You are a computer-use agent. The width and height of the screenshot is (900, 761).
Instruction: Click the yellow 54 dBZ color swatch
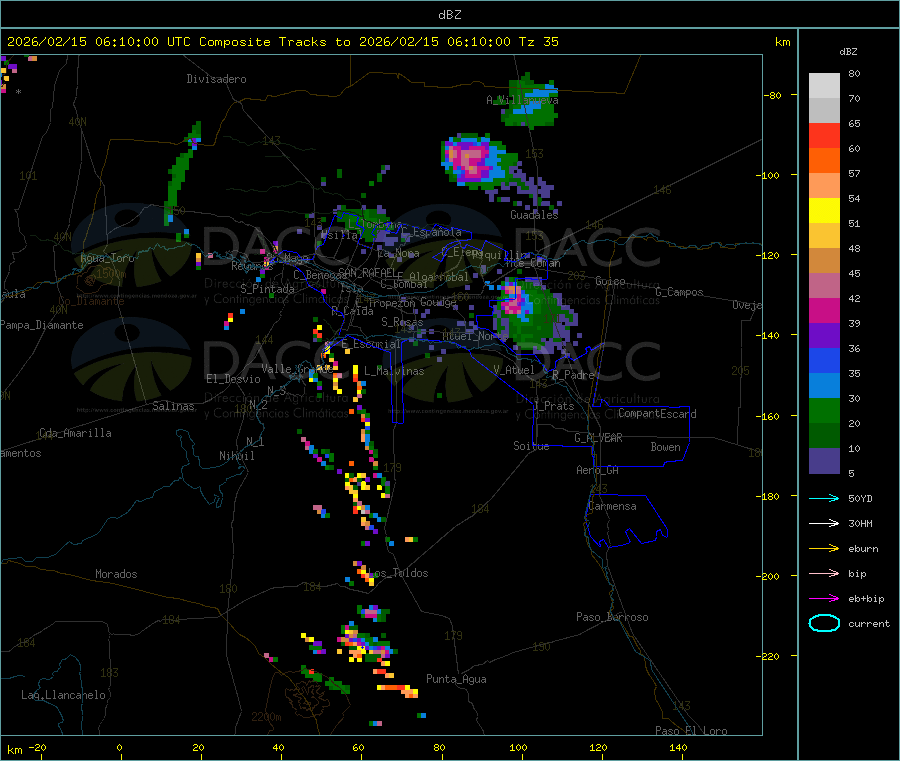[x=824, y=211]
